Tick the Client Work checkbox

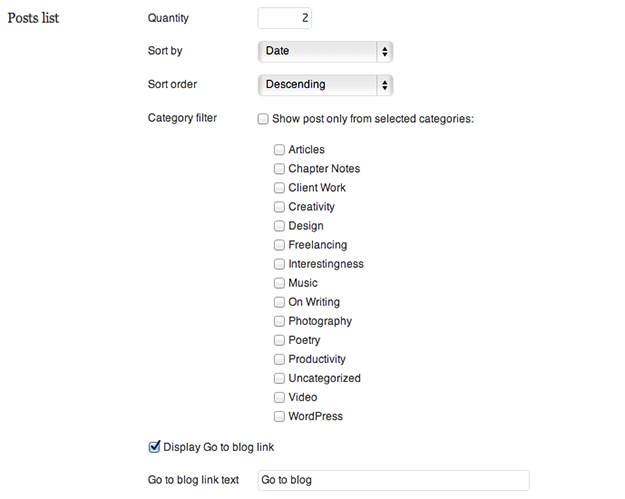pyautogui.click(x=280, y=188)
